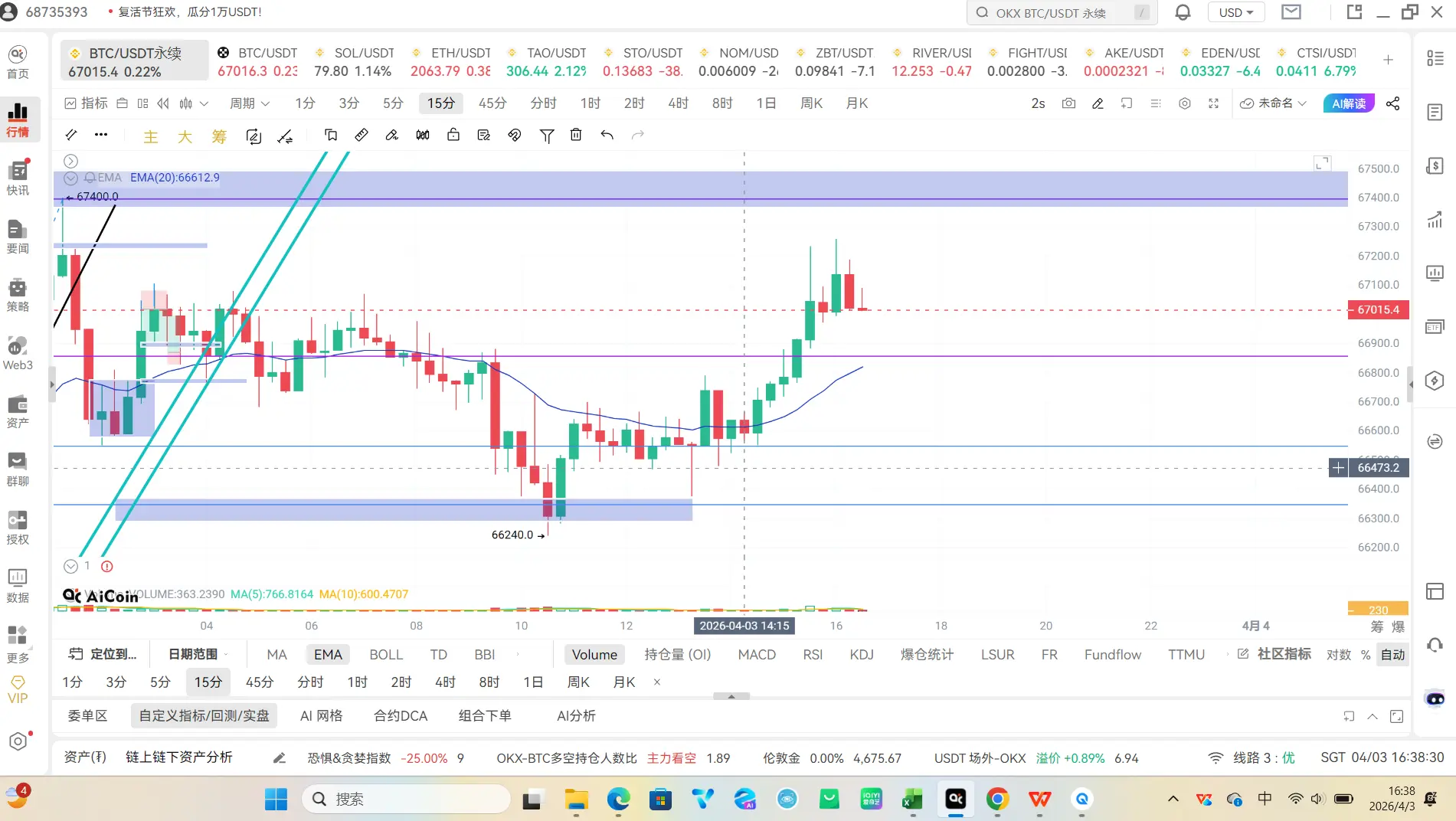This screenshot has width=1456, height=821.
Task: Click the Windows Start button
Action: pyautogui.click(x=276, y=799)
